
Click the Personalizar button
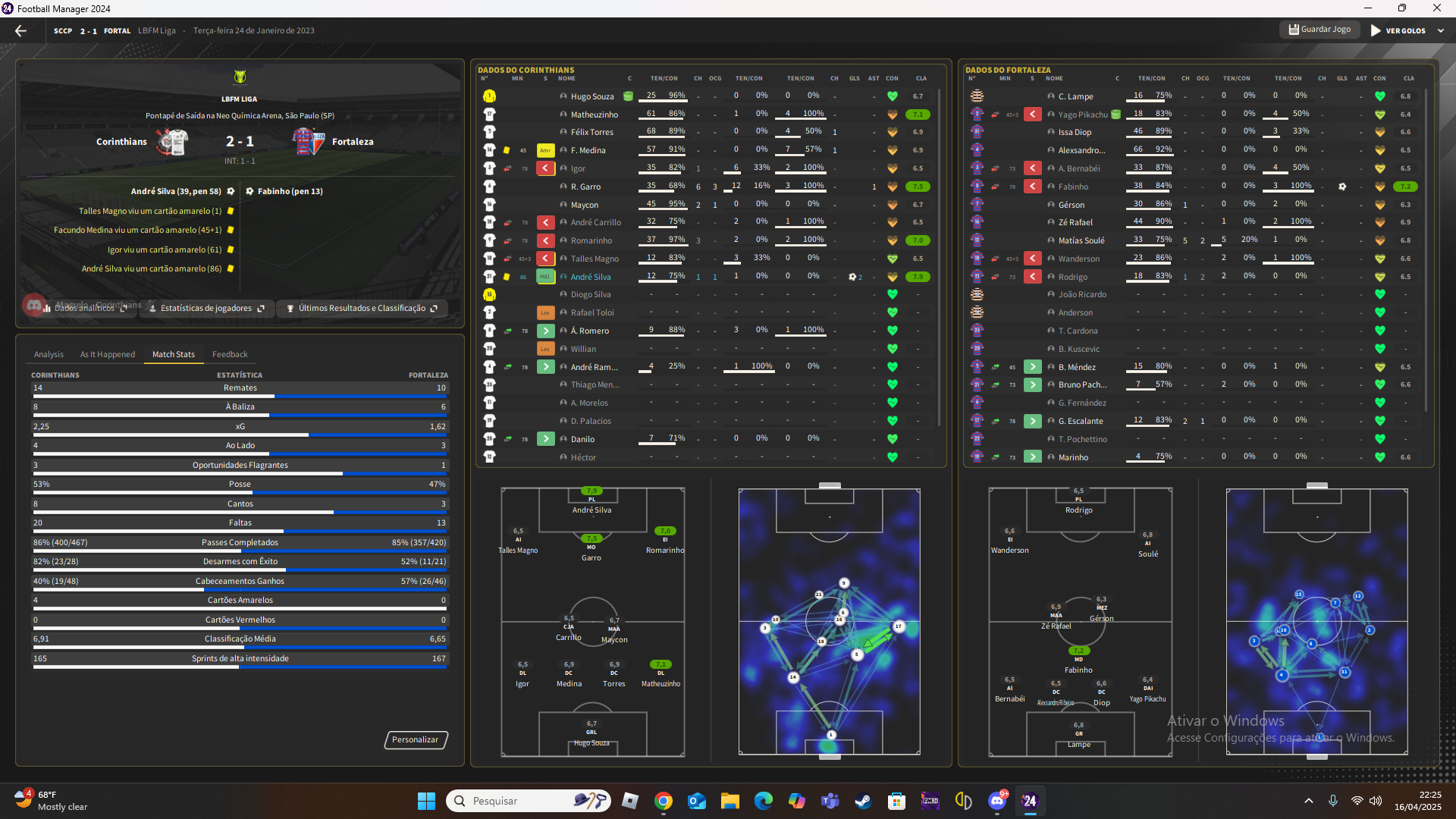pyautogui.click(x=416, y=739)
